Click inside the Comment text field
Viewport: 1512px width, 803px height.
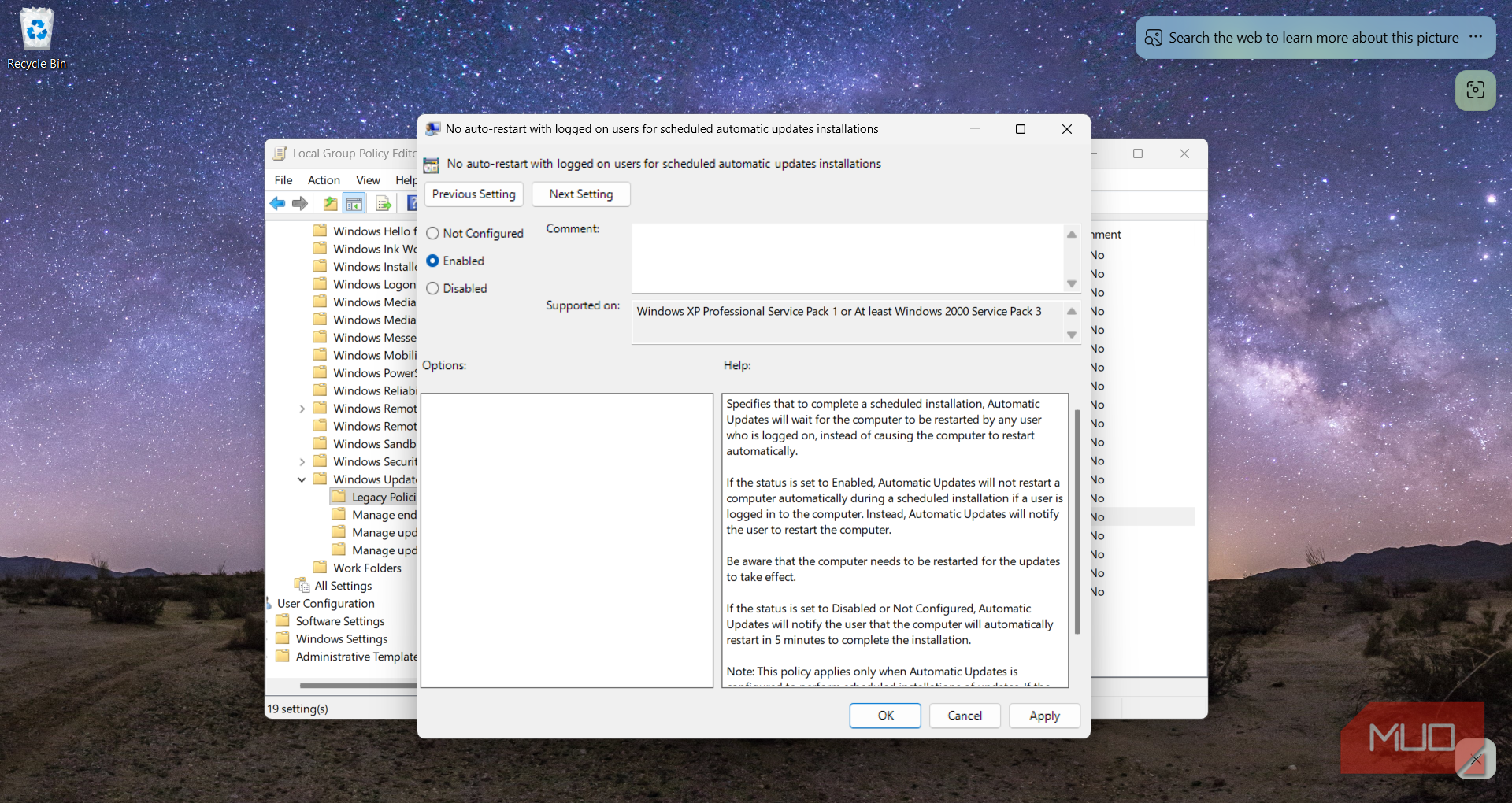click(847, 258)
